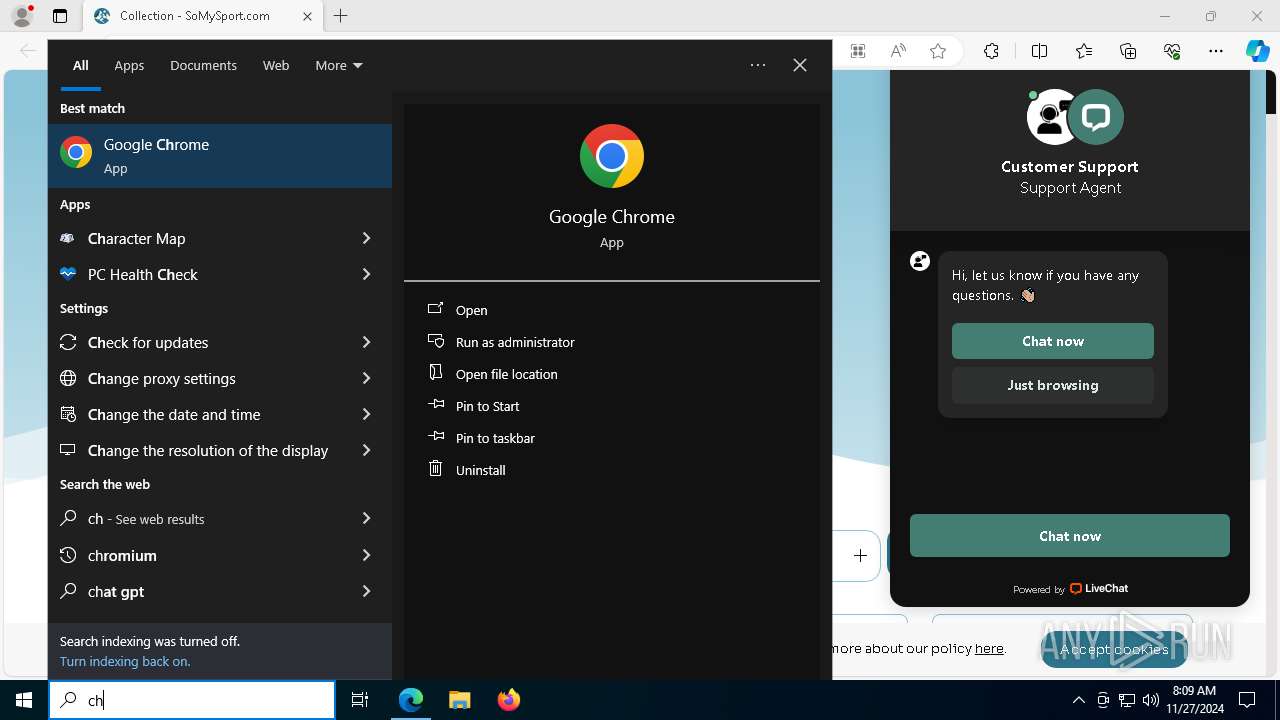1280x720 pixels.
Task: Click the PC Health Check icon
Action: point(68,274)
